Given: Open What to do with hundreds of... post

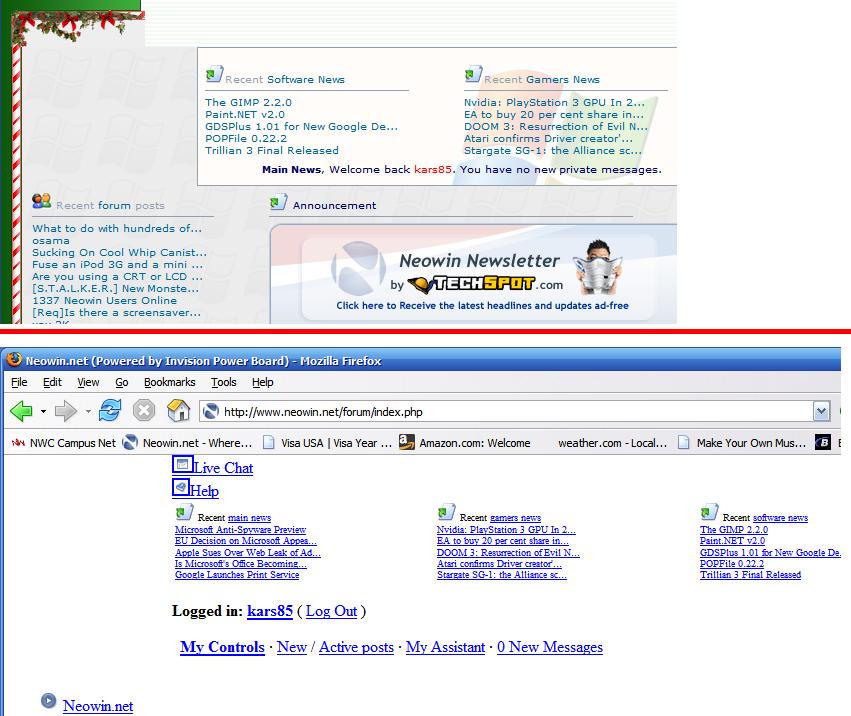Looking at the screenshot, I should [x=117, y=229].
